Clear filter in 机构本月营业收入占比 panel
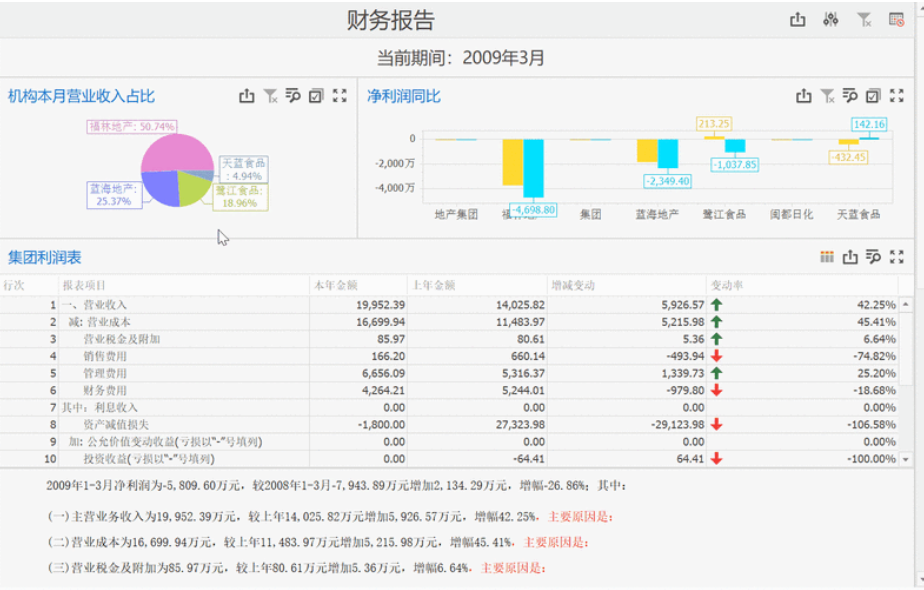The image size is (924, 590). pyautogui.click(x=270, y=95)
